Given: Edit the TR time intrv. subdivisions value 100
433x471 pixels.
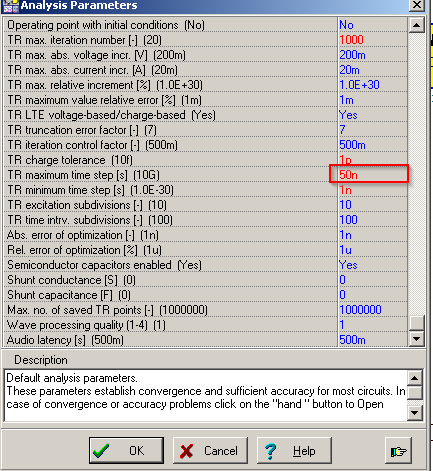Looking at the screenshot, I should click(x=372, y=220).
